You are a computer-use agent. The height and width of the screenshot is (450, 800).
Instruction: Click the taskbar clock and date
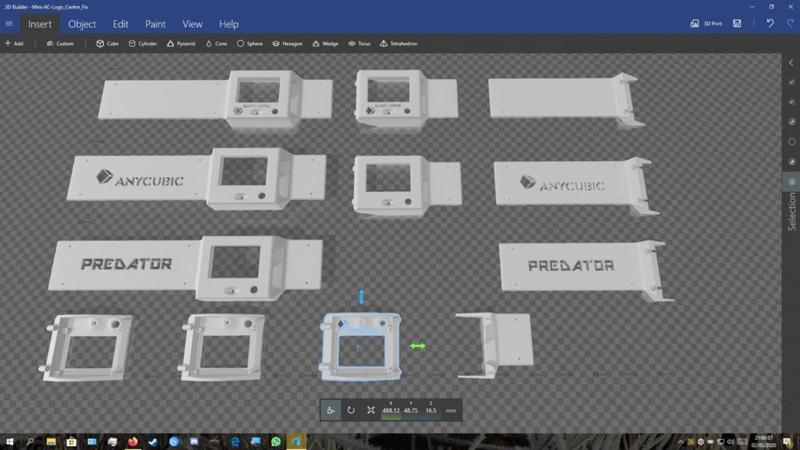click(764, 442)
